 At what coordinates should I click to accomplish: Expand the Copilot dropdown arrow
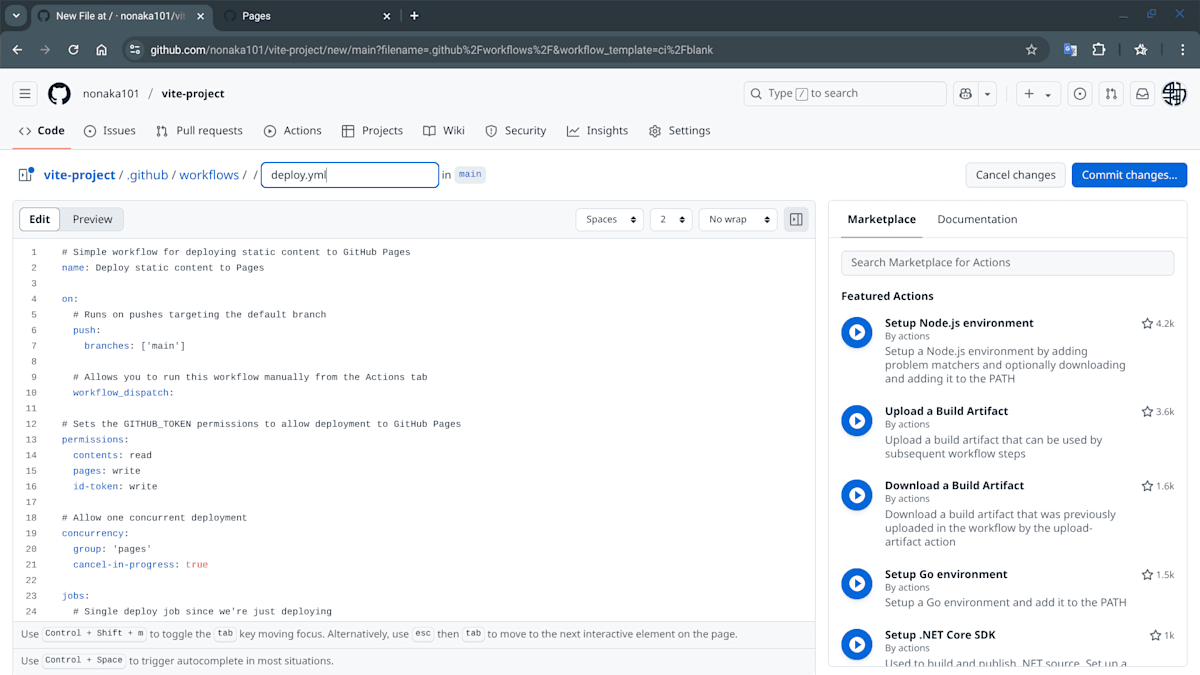(x=988, y=93)
